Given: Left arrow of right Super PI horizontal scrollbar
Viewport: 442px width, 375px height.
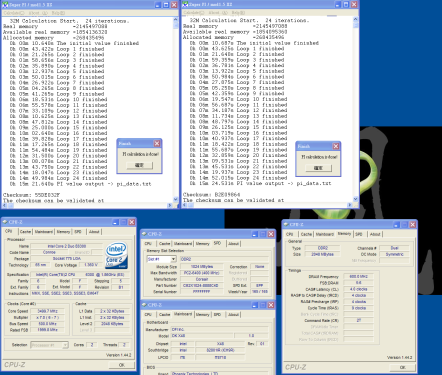Looking at the screenshot, I should point(185,205).
